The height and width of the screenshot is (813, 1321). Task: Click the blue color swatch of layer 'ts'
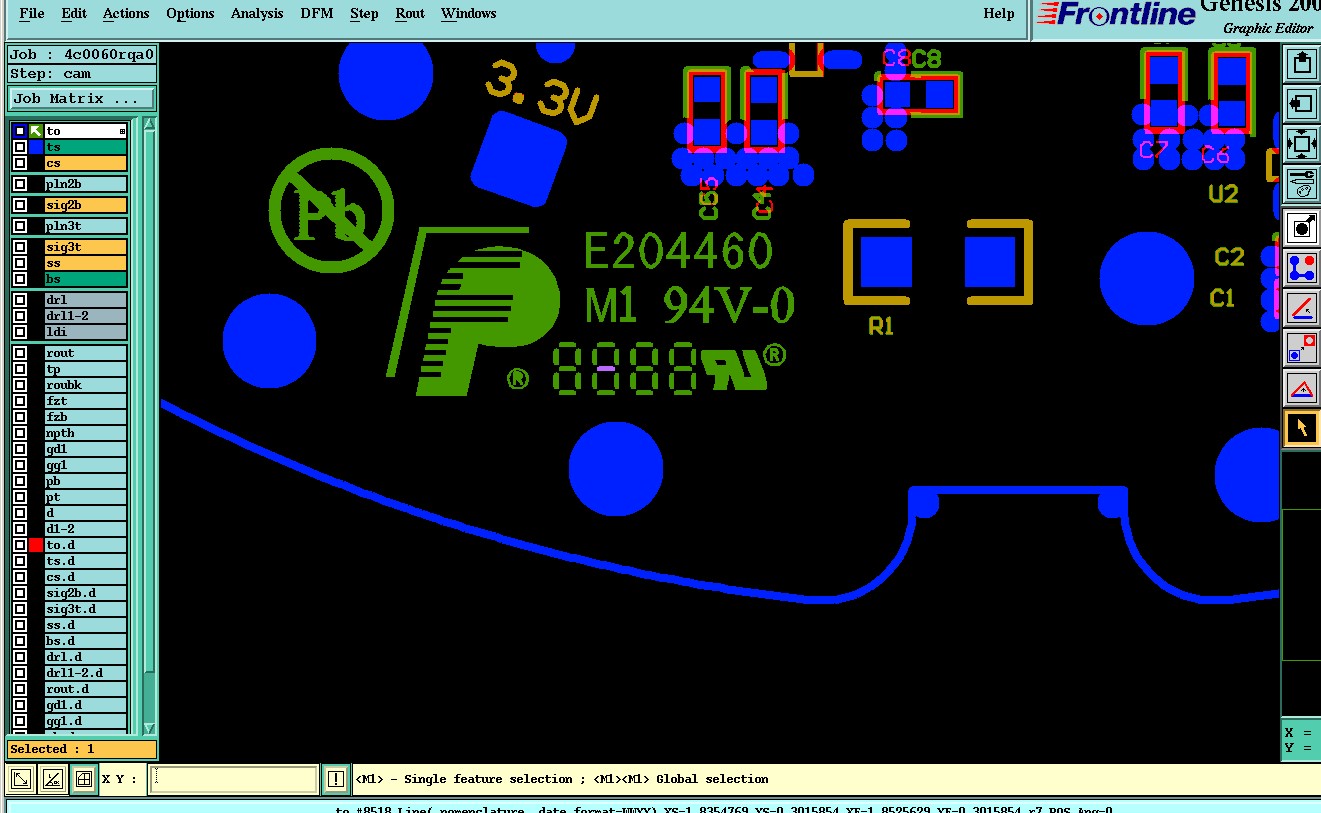click(x=36, y=147)
